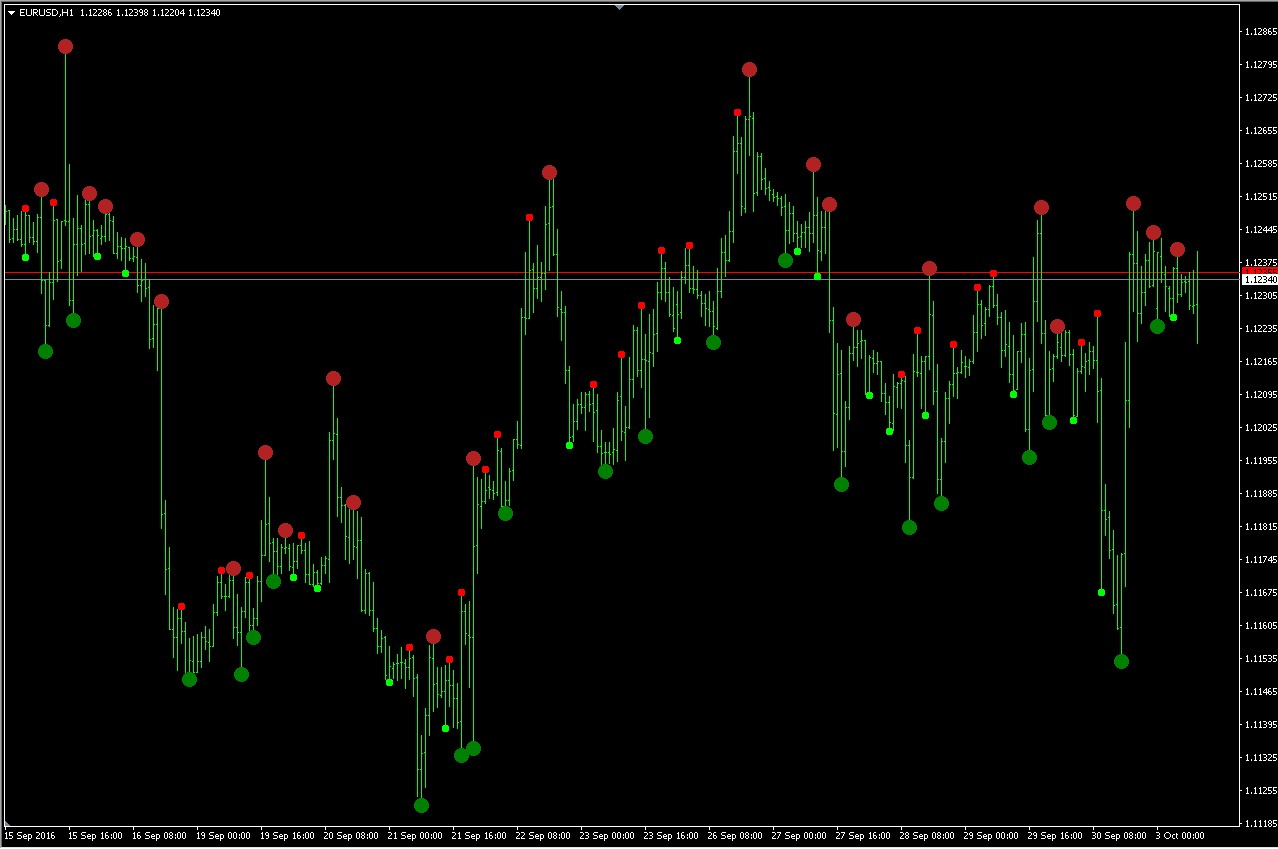Click the red highlighted price label on scale
Image resolution: width=1278 pixels, height=849 pixels.
coord(1257,270)
